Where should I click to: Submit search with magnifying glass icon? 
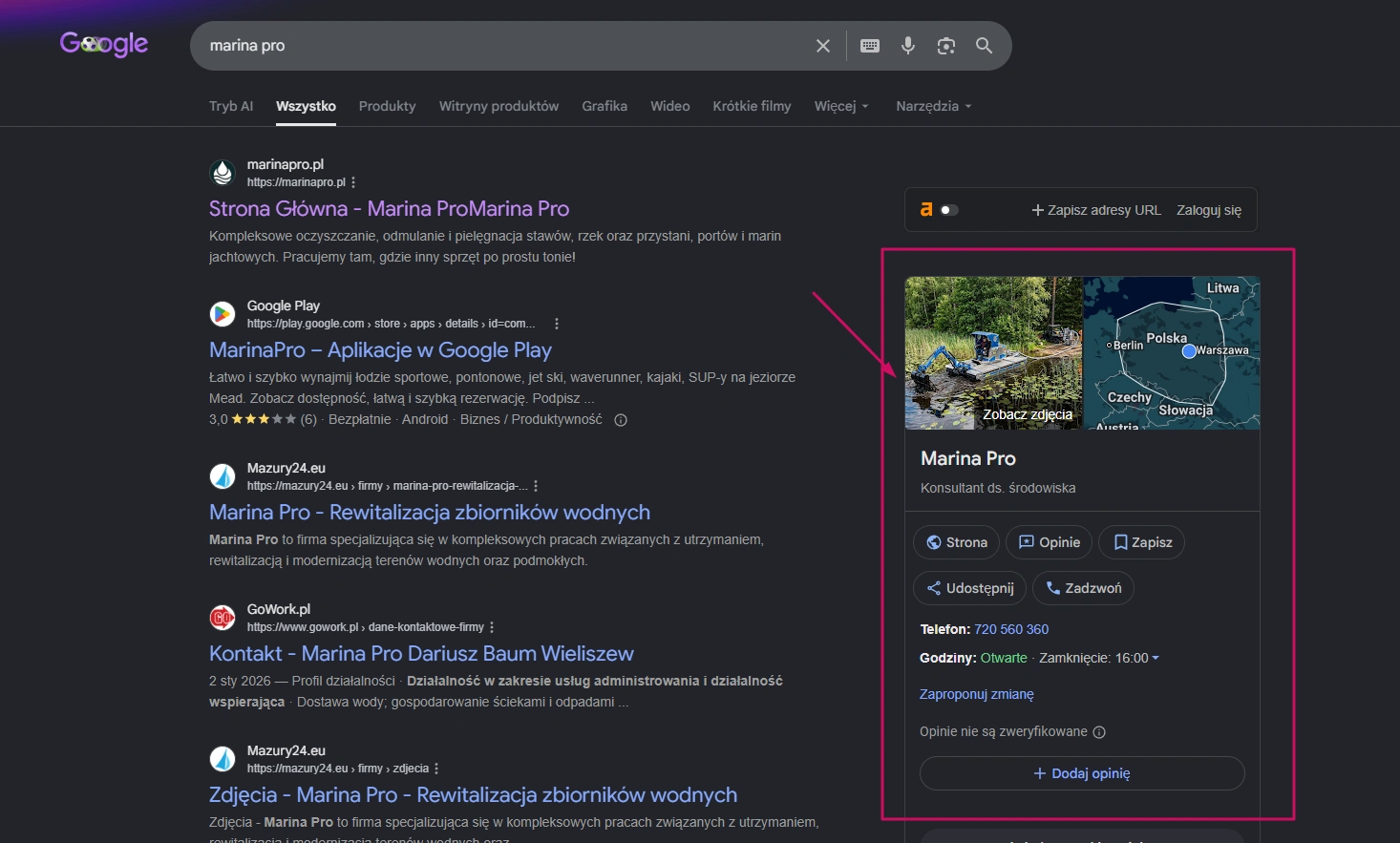coord(985,46)
